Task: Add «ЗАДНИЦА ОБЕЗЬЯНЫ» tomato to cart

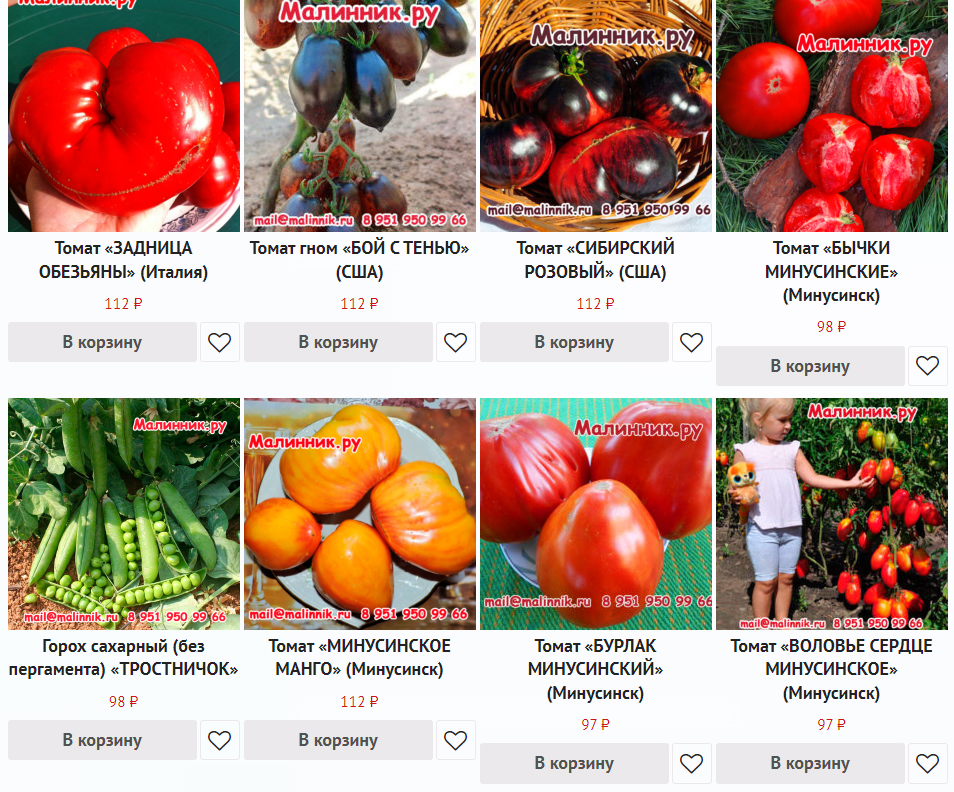Action: pyautogui.click(x=102, y=342)
